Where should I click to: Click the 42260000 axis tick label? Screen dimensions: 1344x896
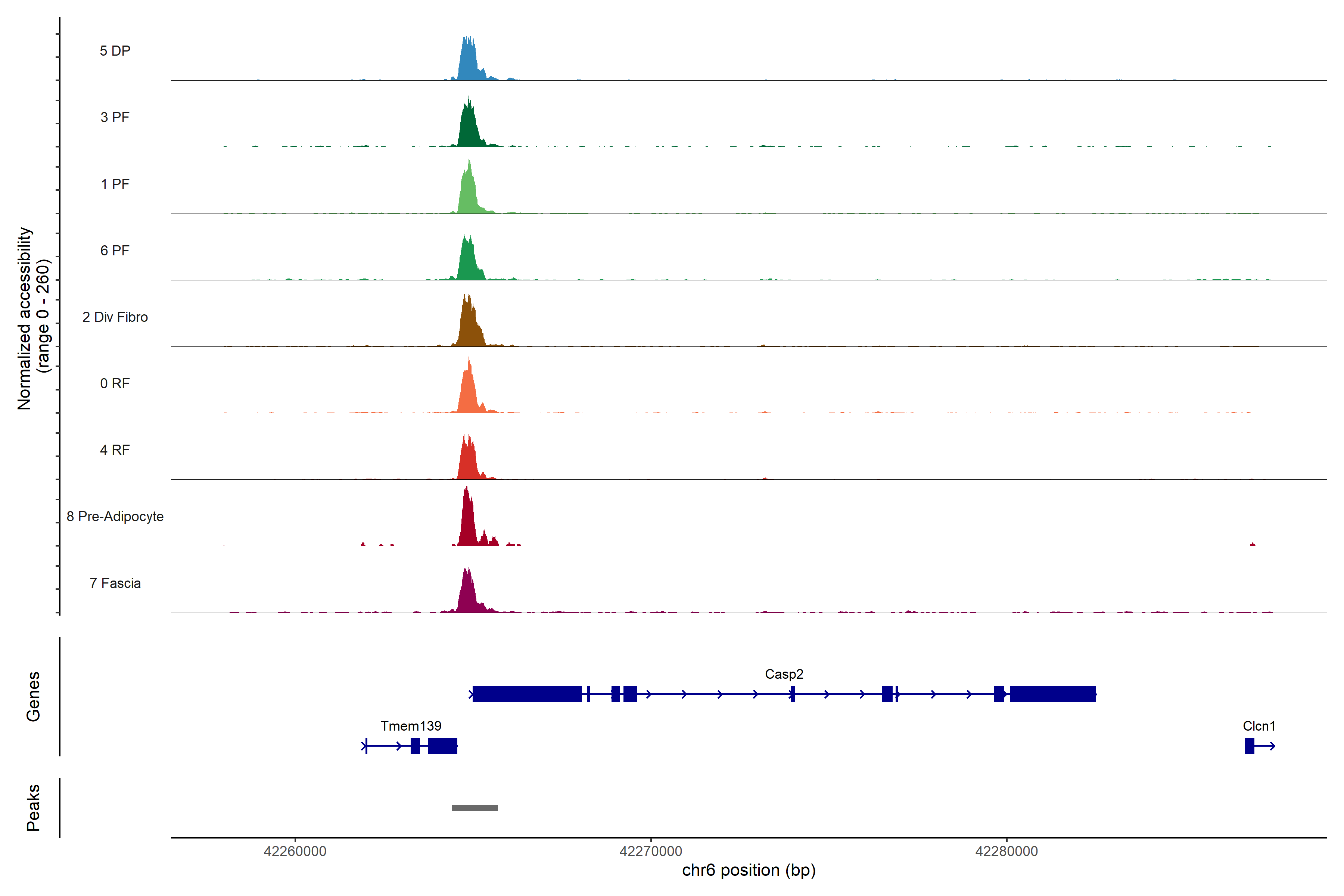295,852
